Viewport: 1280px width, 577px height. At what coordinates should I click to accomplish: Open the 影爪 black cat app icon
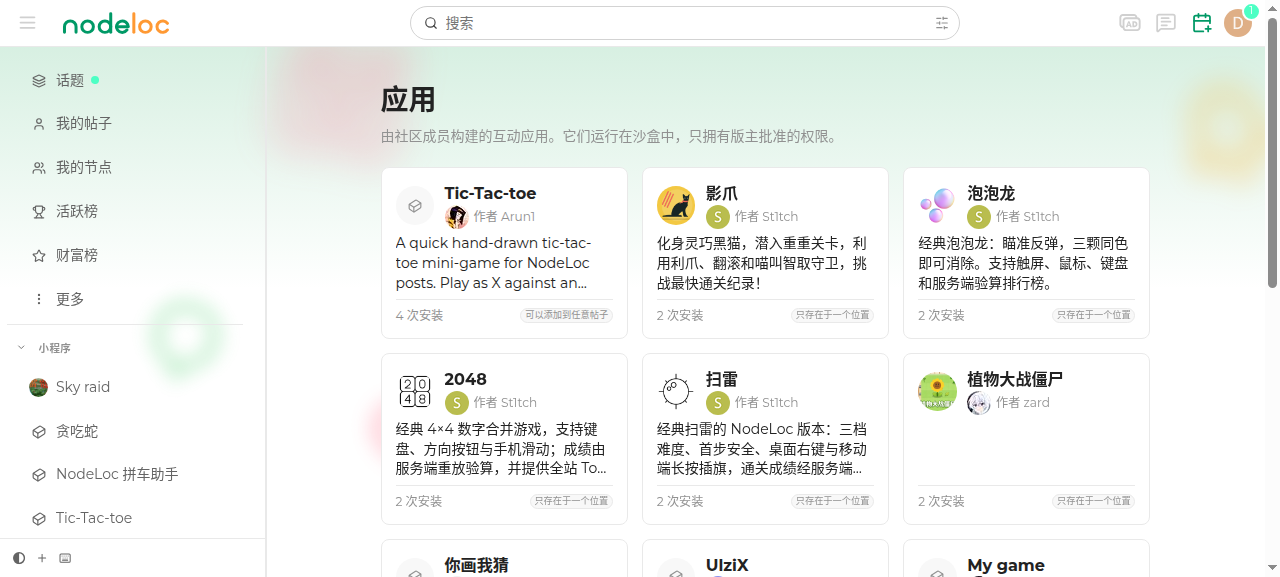pos(676,205)
